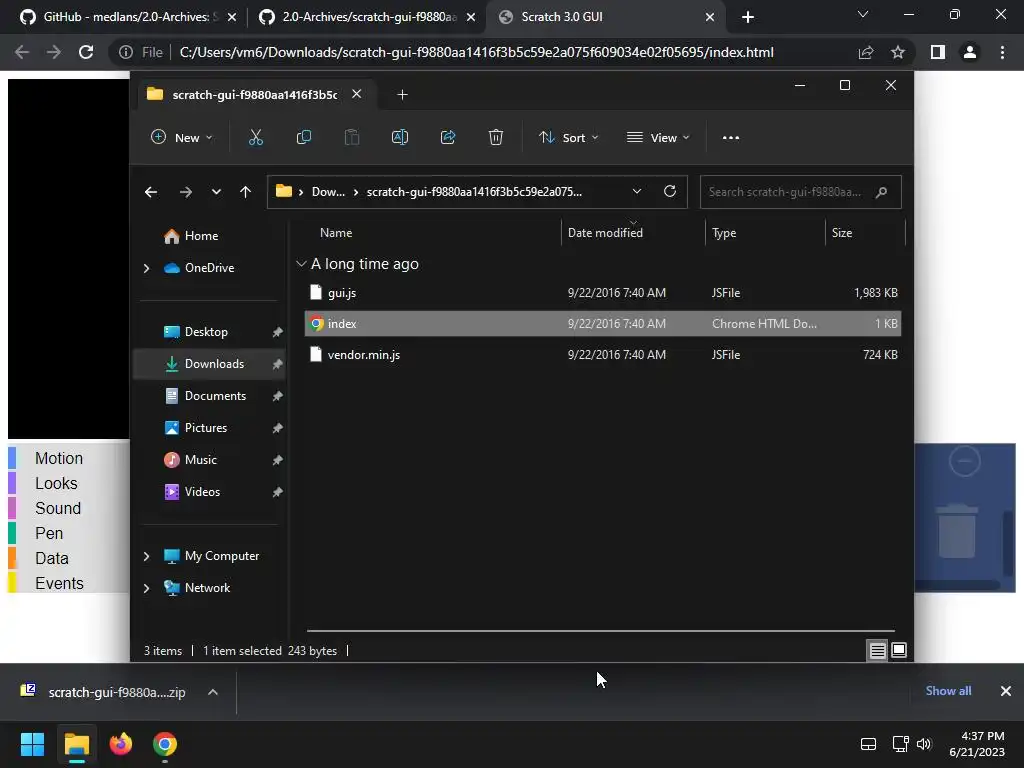Add a new Explorer tab
Viewport: 1024px width, 768px height.
[402, 95]
